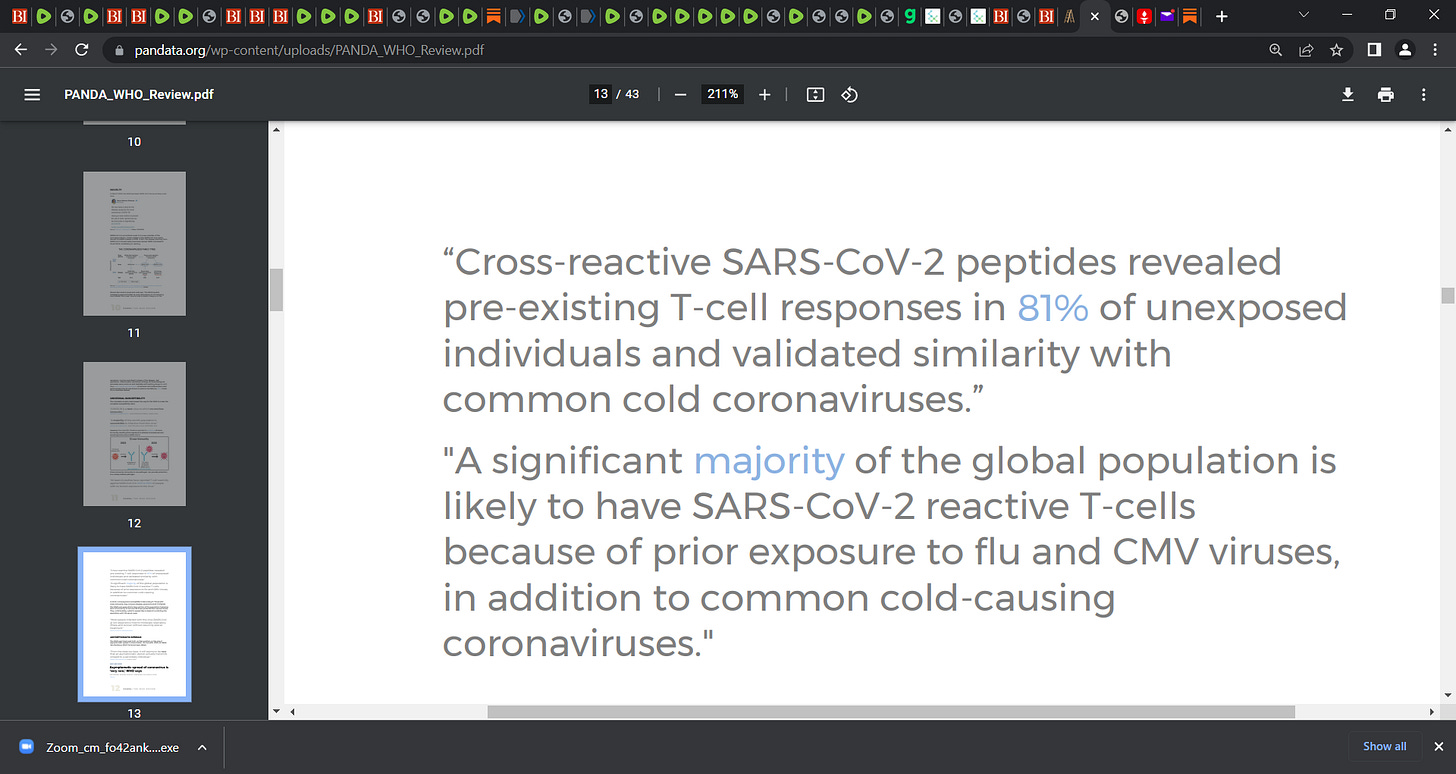Click the highlighted '81%' text
This screenshot has width=1456, height=774.
pyautogui.click(x=1053, y=308)
